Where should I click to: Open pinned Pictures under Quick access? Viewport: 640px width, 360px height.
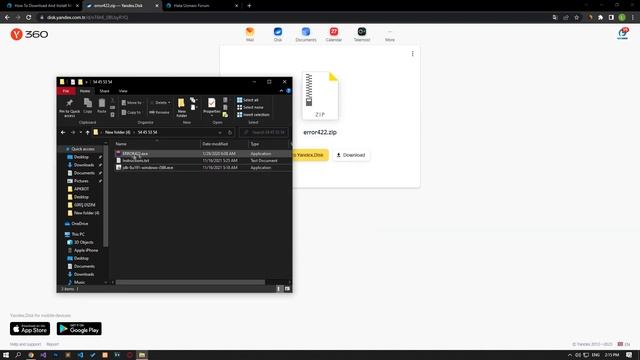pos(81,181)
